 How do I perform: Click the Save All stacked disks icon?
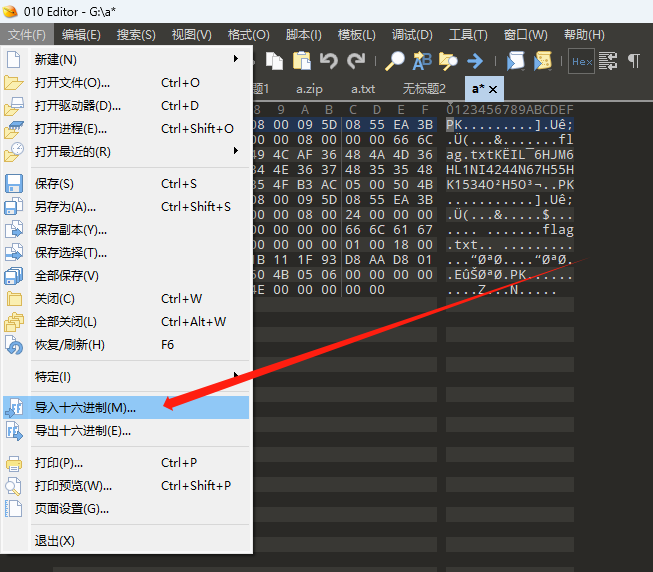(x=14, y=276)
